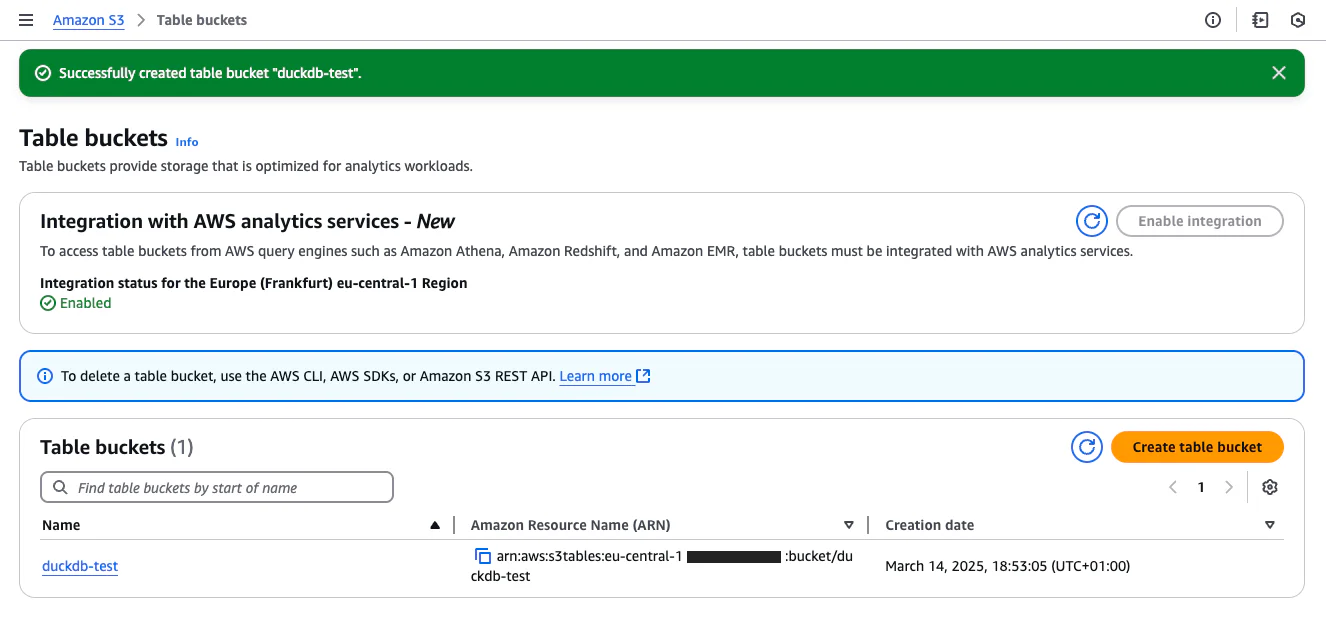Viewport: 1326px width, 623px height.
Task: Click the Name column header
Action: [61, 525]
